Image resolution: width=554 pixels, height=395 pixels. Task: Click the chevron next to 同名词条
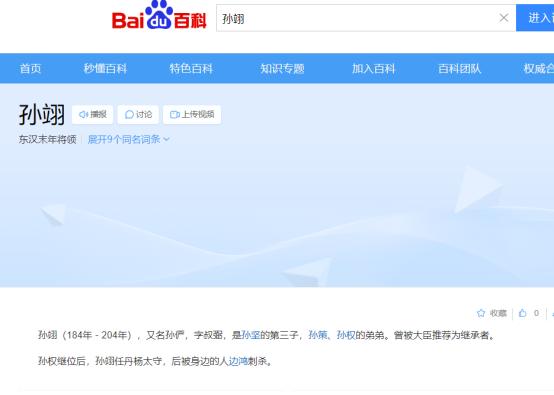(x=166, y=139)
